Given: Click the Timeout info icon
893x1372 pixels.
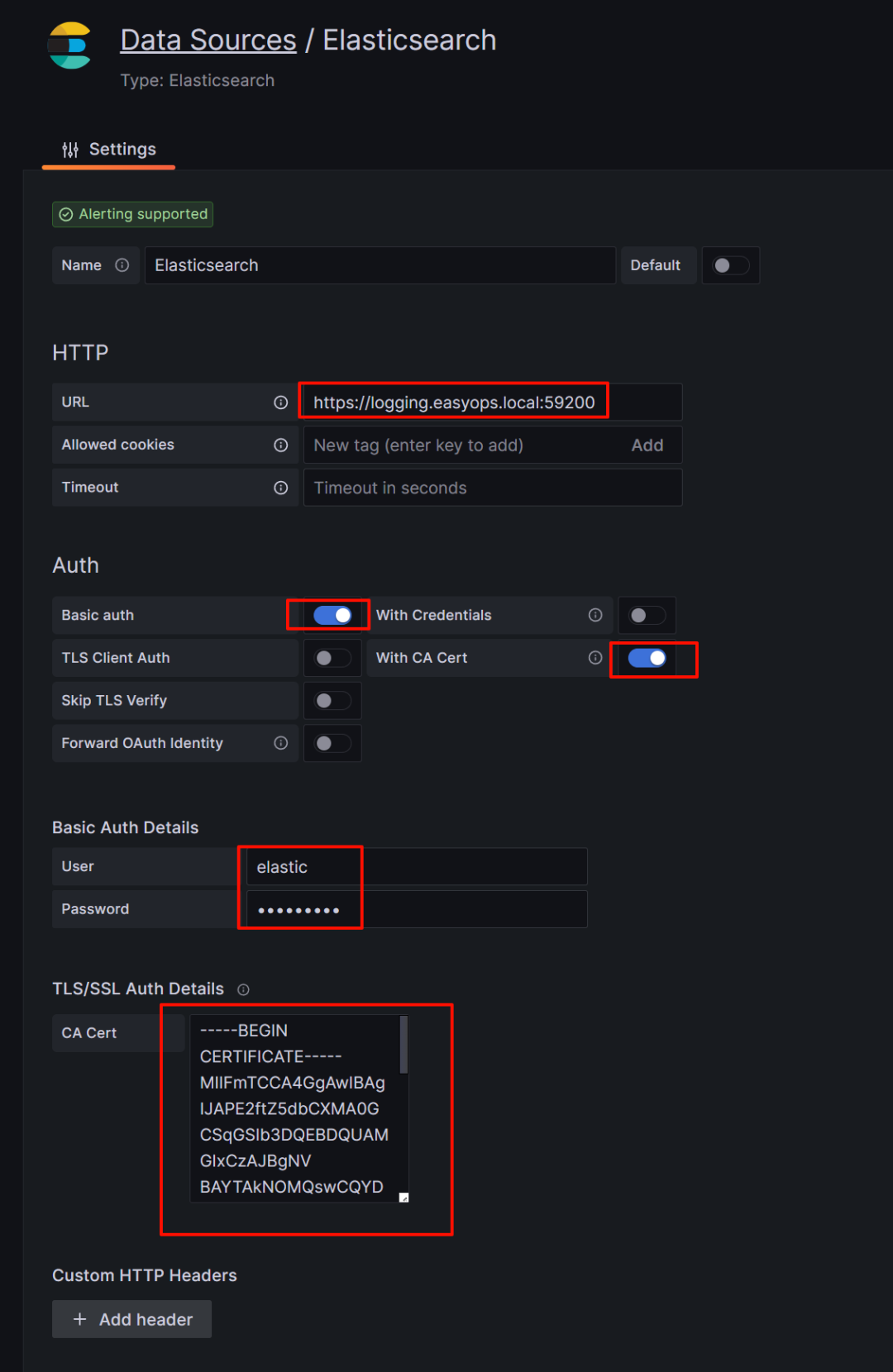Looking at the screenshot, I should tap(281, 488).
